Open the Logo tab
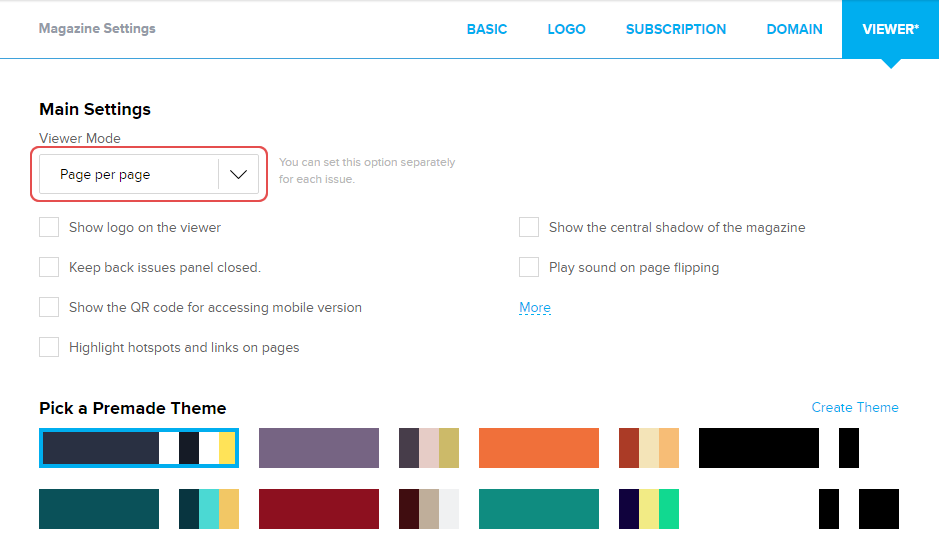 pos(566,29)
